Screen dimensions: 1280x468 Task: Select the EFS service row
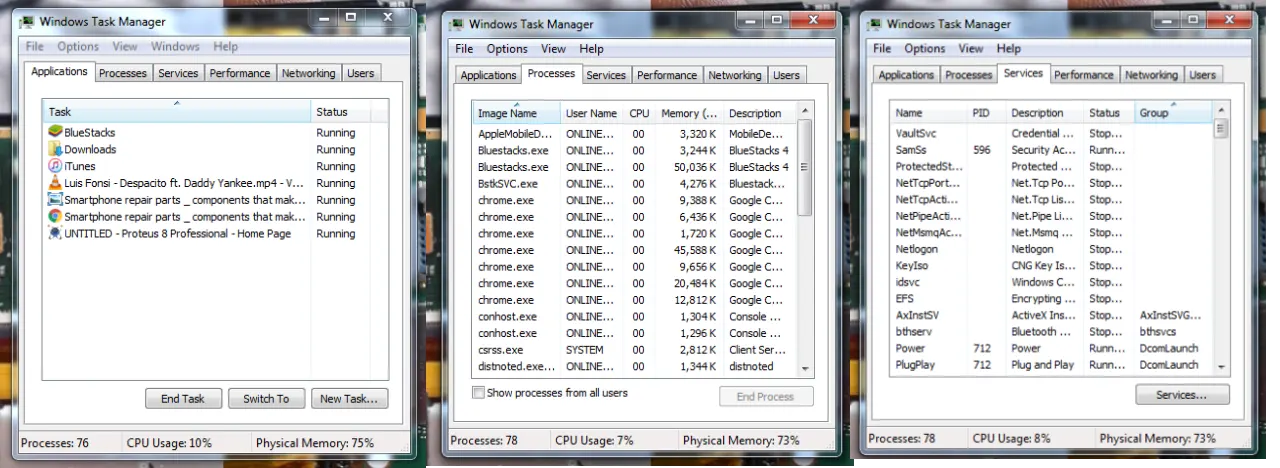coord(1052,298)
